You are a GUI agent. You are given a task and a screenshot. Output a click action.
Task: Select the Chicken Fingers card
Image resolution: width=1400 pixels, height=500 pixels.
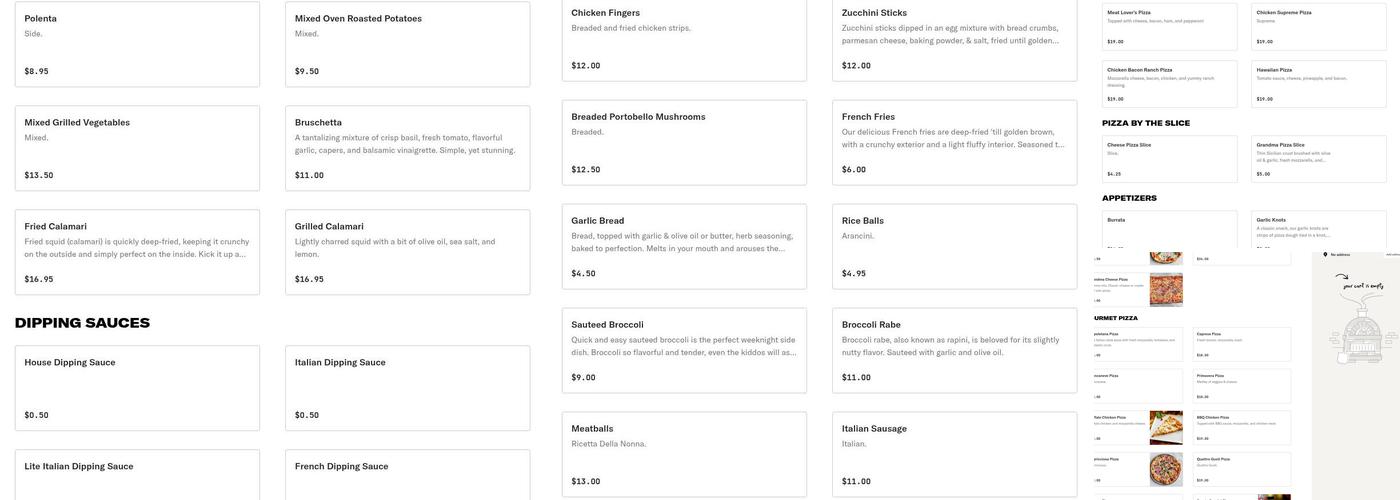684,39
